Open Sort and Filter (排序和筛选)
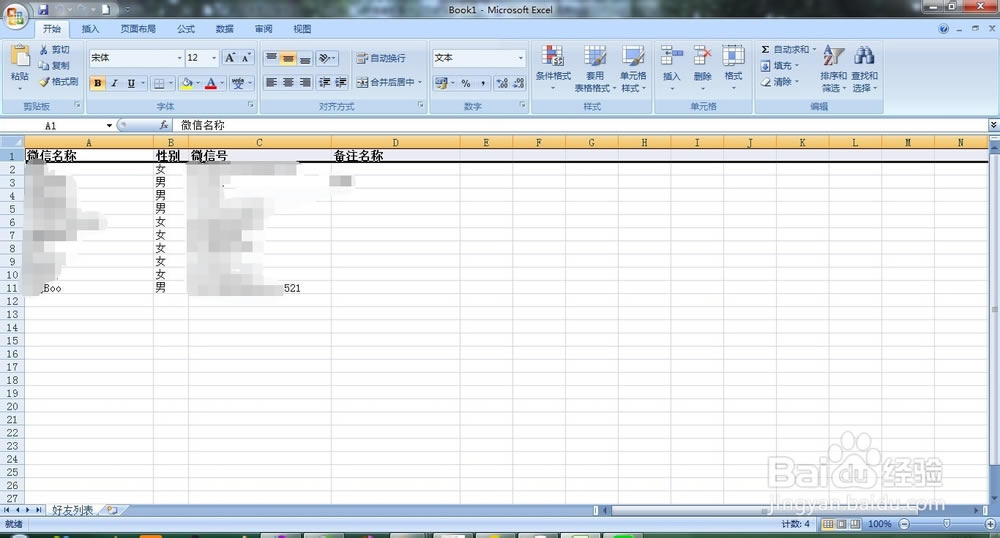Image resolution: width=1000 pixels, height=538 pixels. (x=833, y=68)
